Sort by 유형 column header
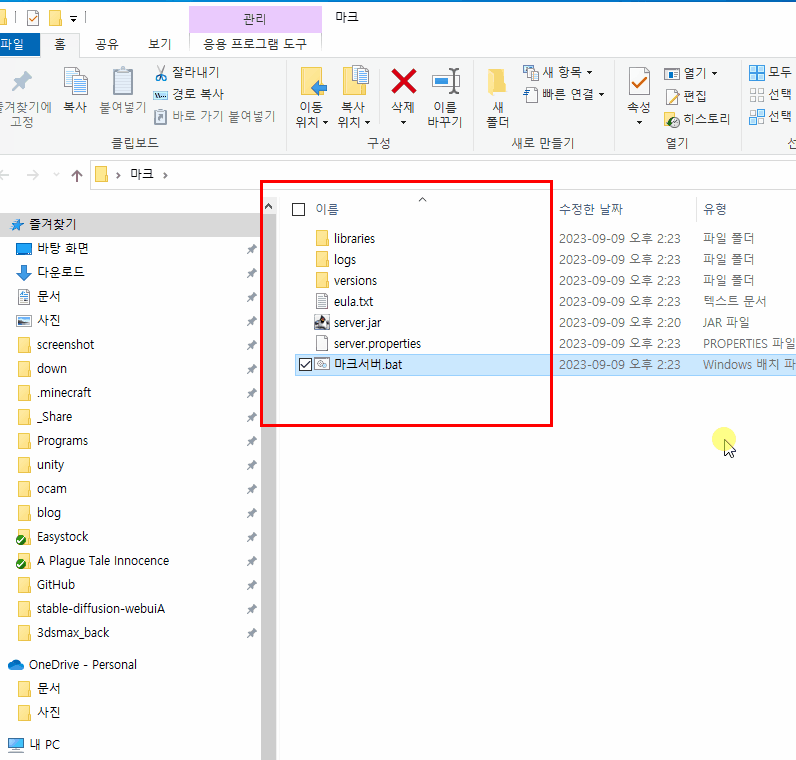The image size is (796, 760). [x=715, y=209]
